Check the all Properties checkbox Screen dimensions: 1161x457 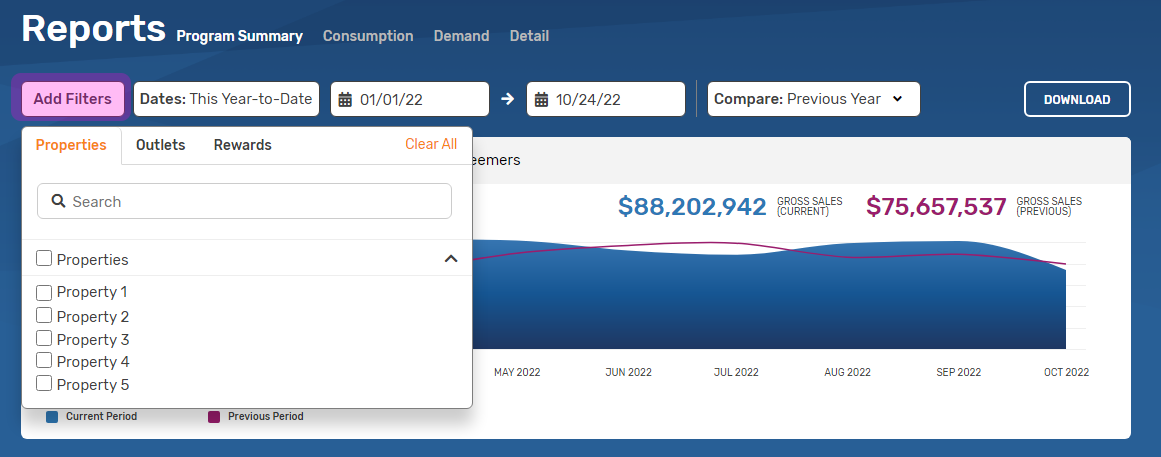(44, 258)
